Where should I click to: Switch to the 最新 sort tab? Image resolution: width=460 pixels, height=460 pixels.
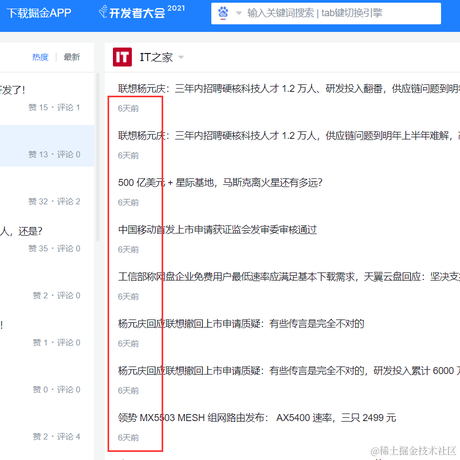pyautogui.click(x=72, y=57)
